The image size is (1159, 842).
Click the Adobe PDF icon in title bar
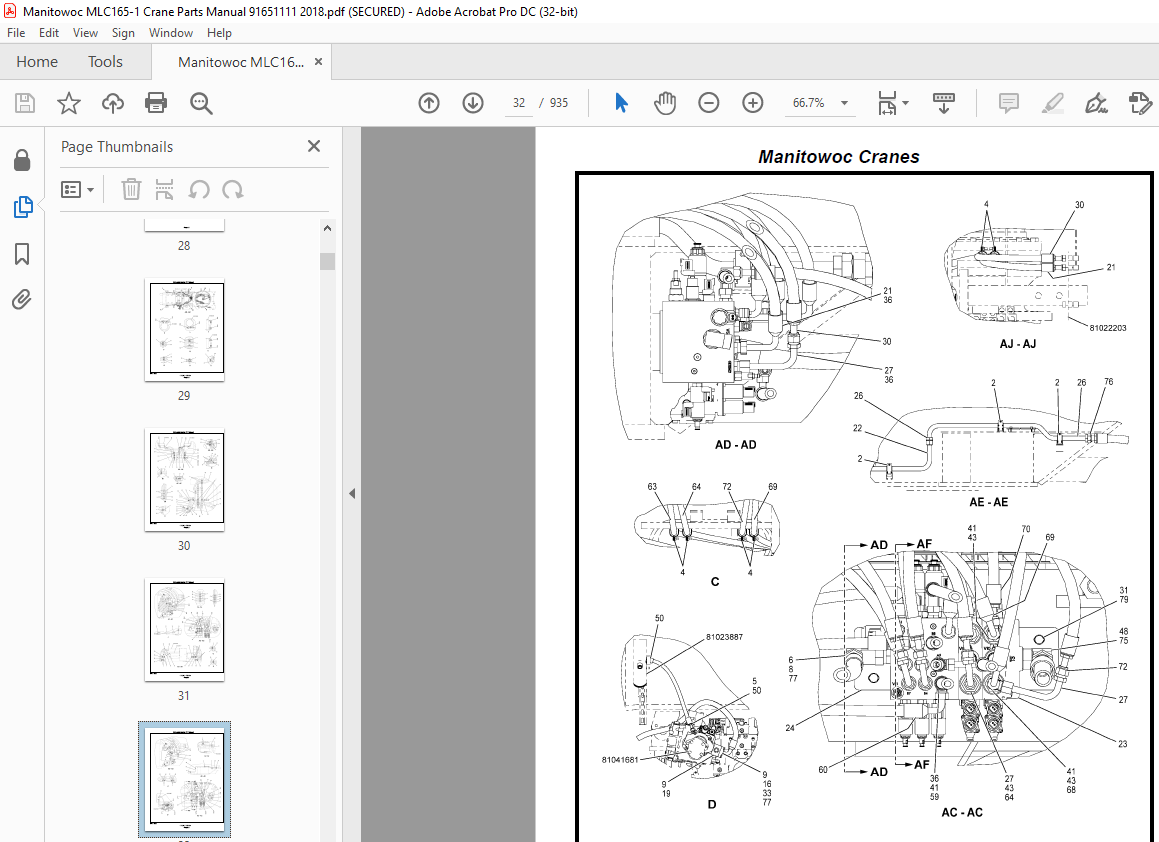(10, 11)
